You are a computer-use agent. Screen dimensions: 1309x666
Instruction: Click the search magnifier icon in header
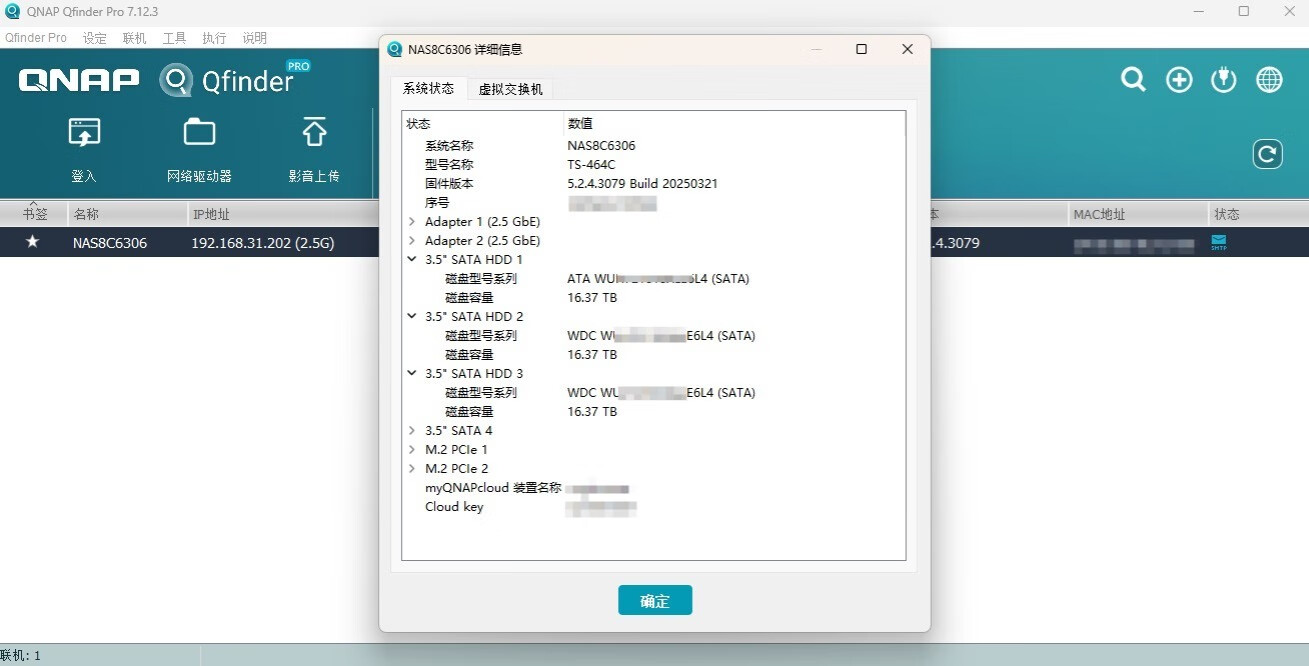click(x=1133, y=80)
